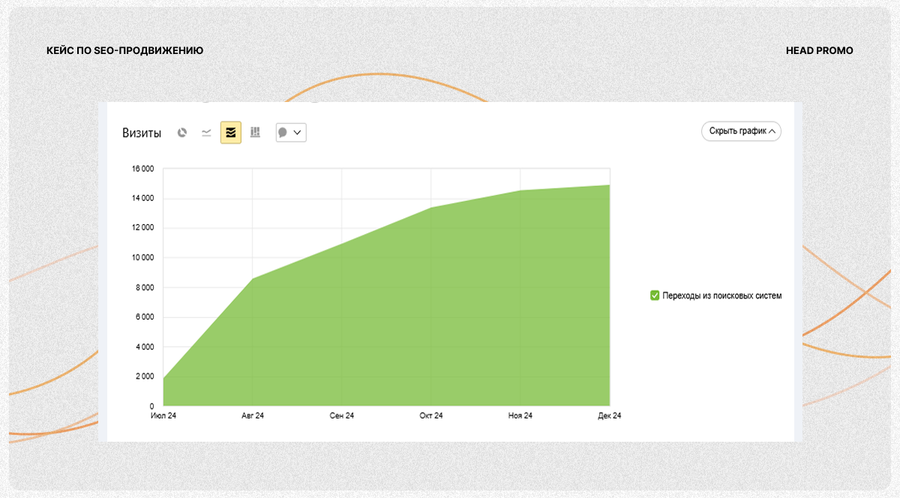Click the 'Авг 24' axis label

coord(253,415)
